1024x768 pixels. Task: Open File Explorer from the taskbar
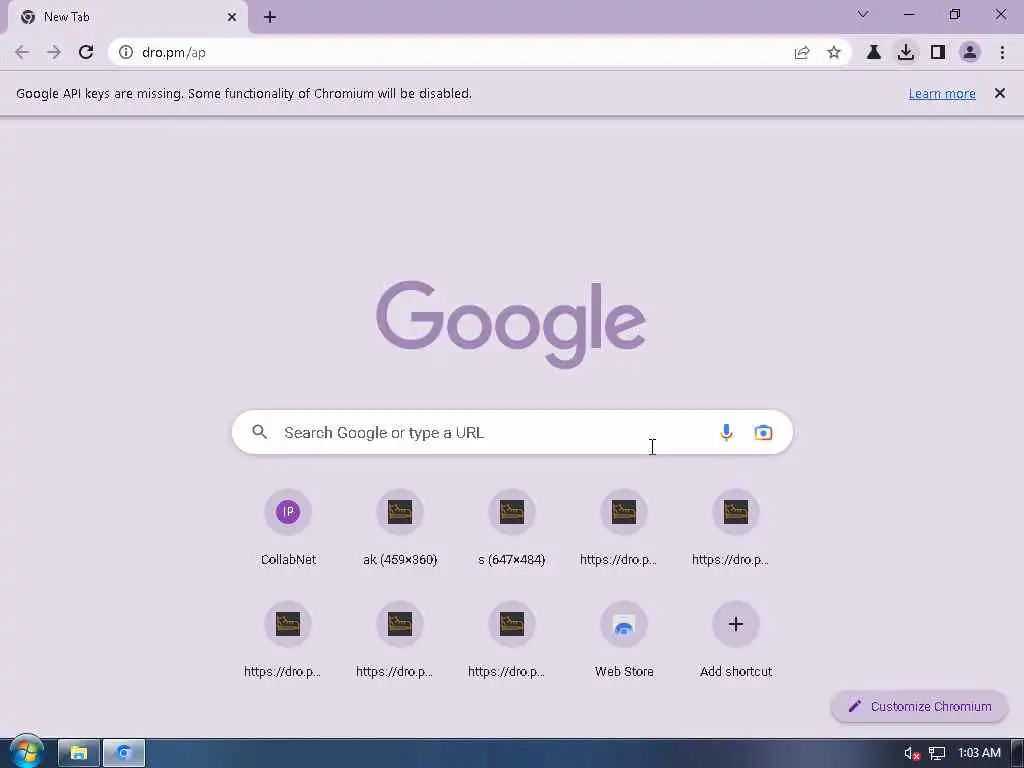tap(78, 753)
